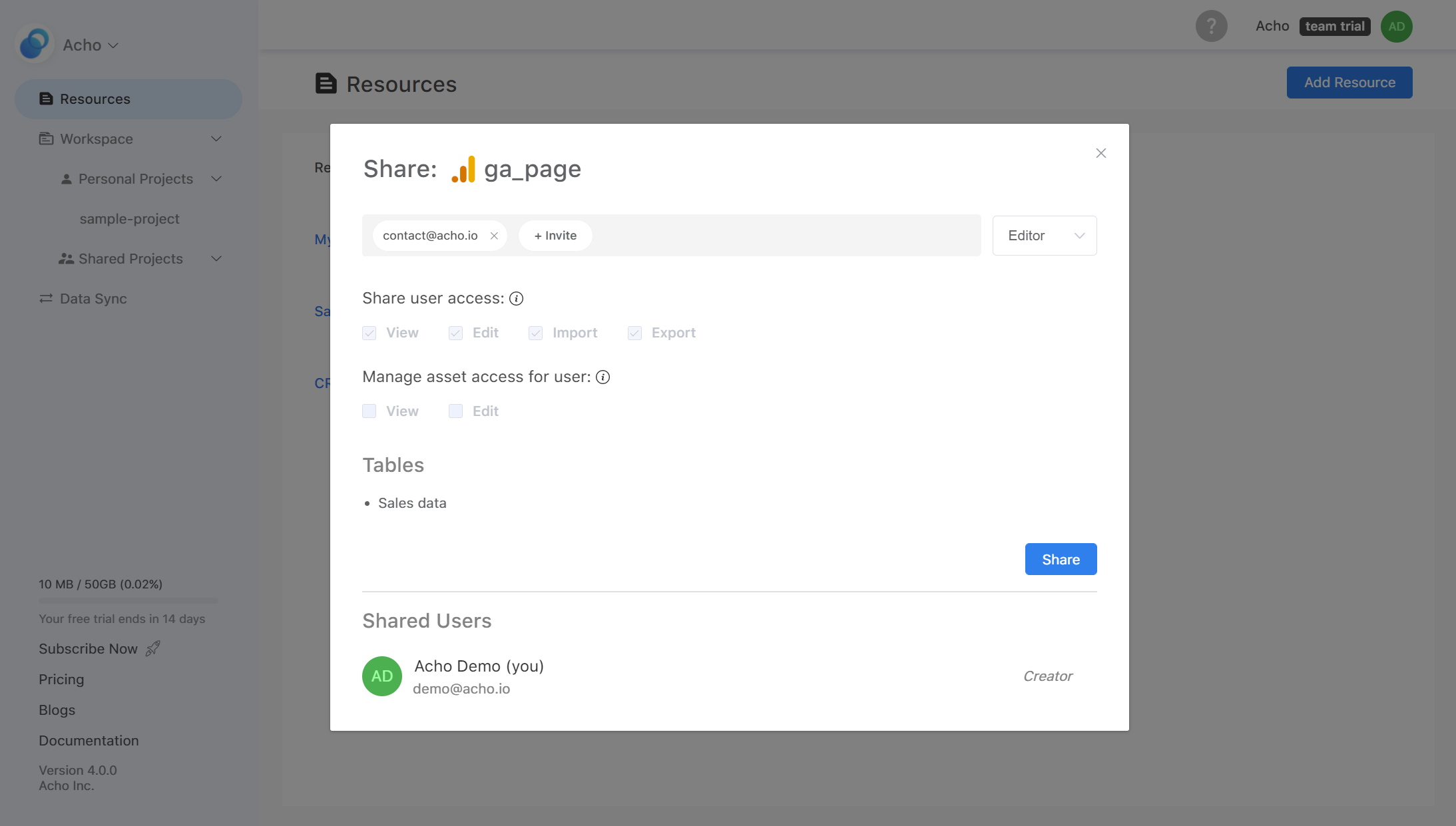Open Shared Projects in the sidebar
1456x826 pixels.
130,258
